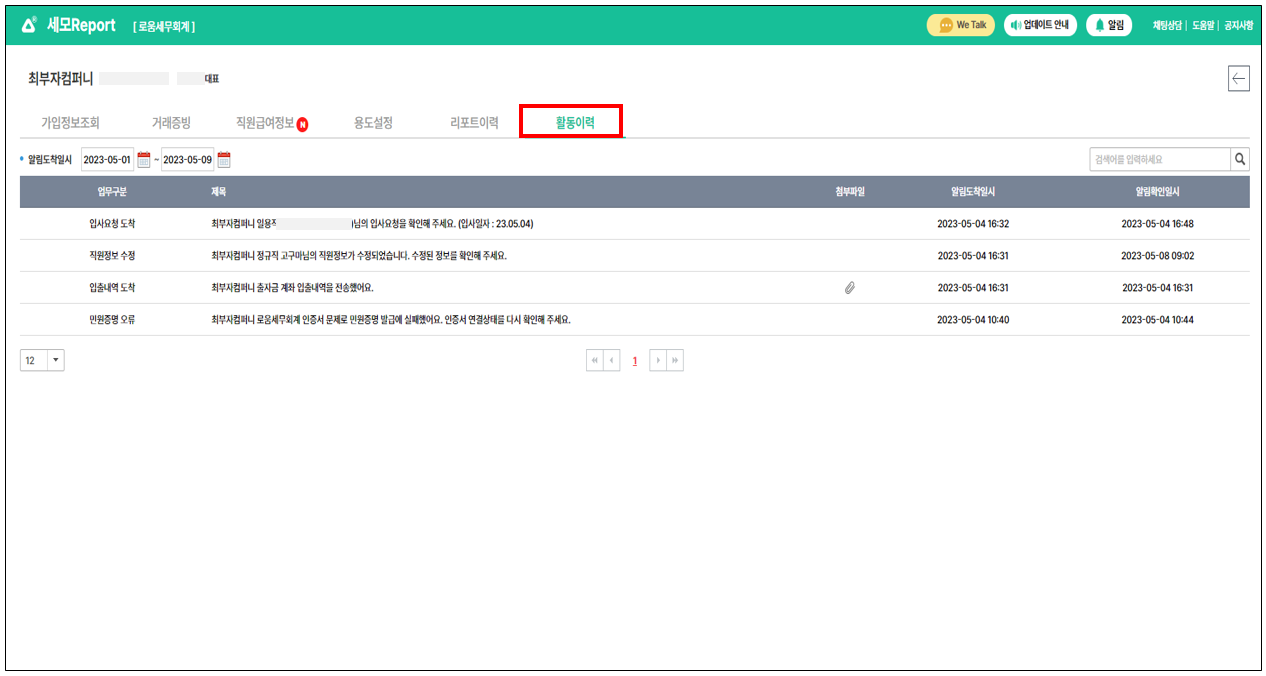Viewport: 1266px width, 676px height.
Task: Go to the last page of results
Action: point(675,361)
